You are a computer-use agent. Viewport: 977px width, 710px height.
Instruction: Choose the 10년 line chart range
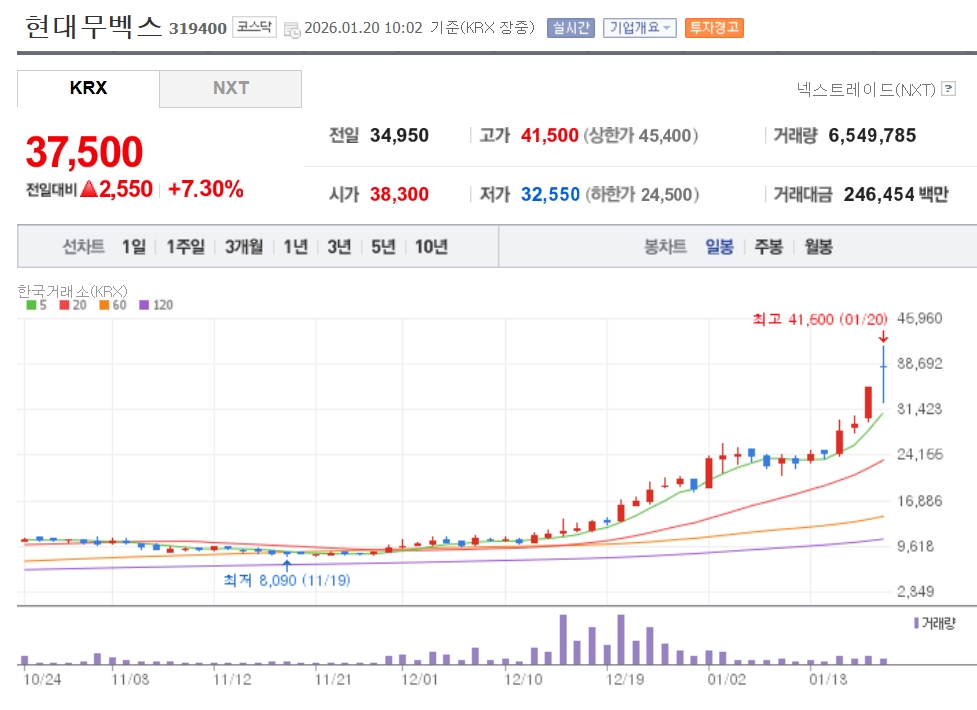pyautogui.click(x=431, y=246)
